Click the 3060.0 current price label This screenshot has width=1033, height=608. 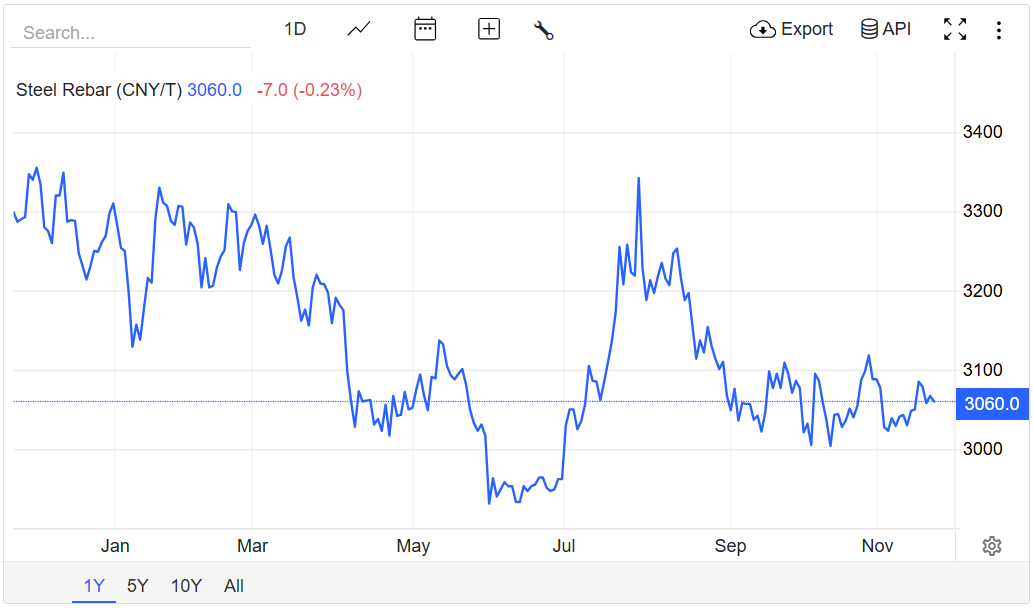[x=992, y=404]
